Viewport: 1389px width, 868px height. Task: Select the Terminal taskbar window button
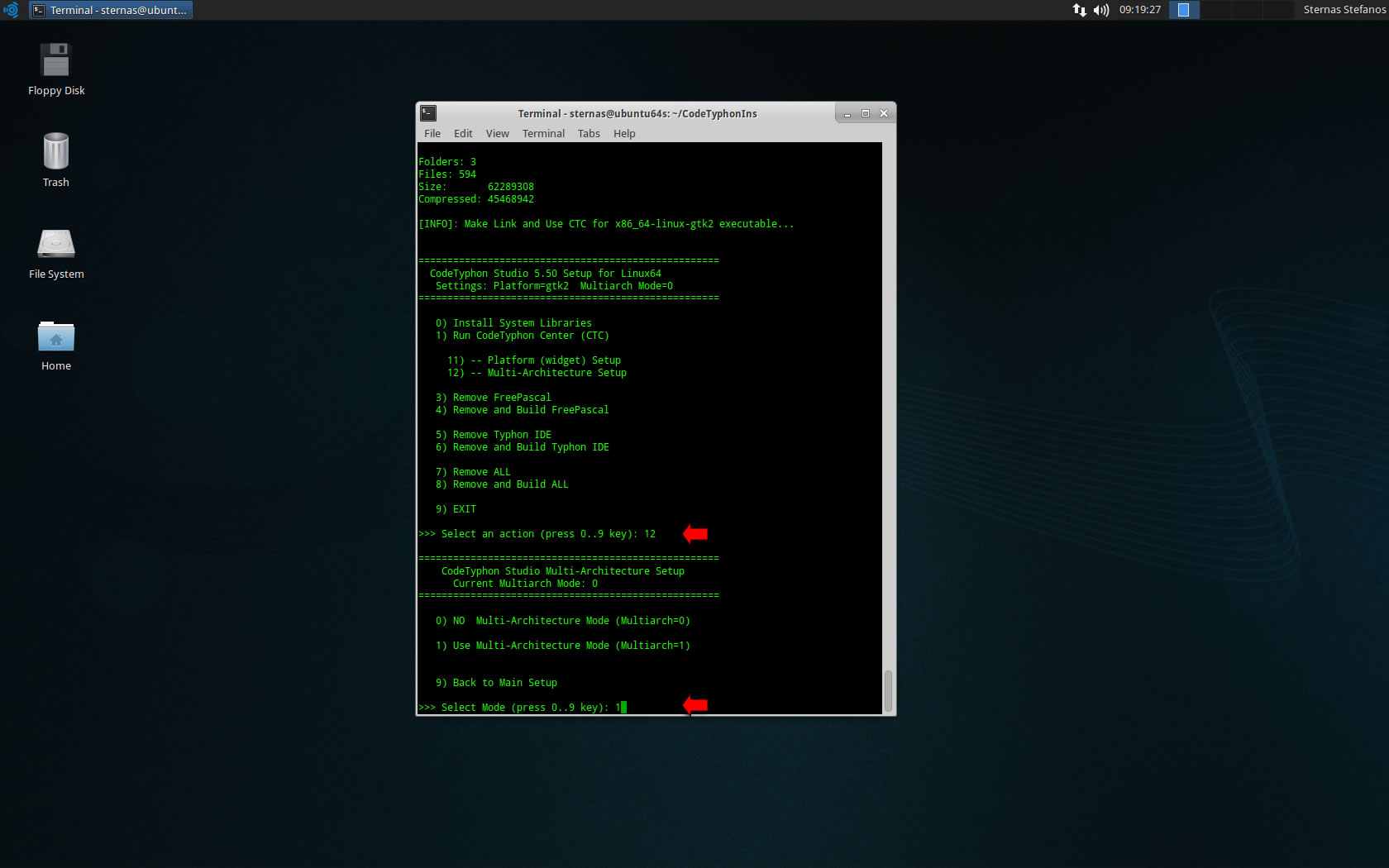(x=111, y=10)
